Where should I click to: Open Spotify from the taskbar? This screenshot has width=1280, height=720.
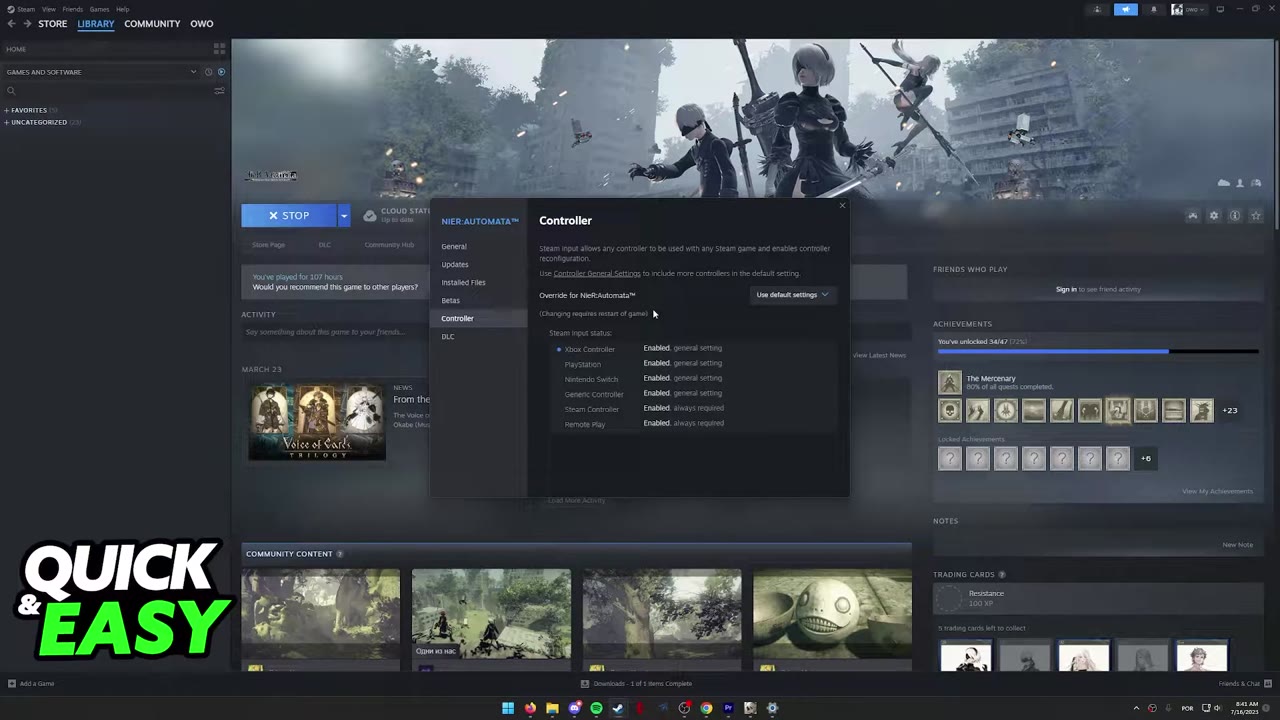pos(596,708)
